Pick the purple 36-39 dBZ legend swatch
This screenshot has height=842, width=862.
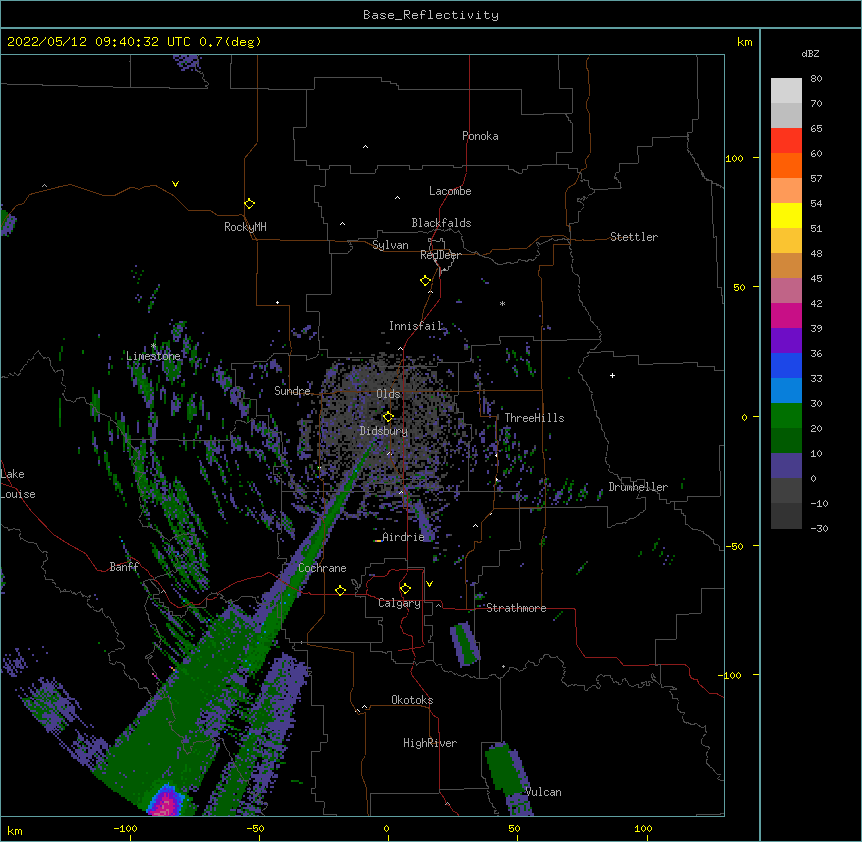coord(786,340)
